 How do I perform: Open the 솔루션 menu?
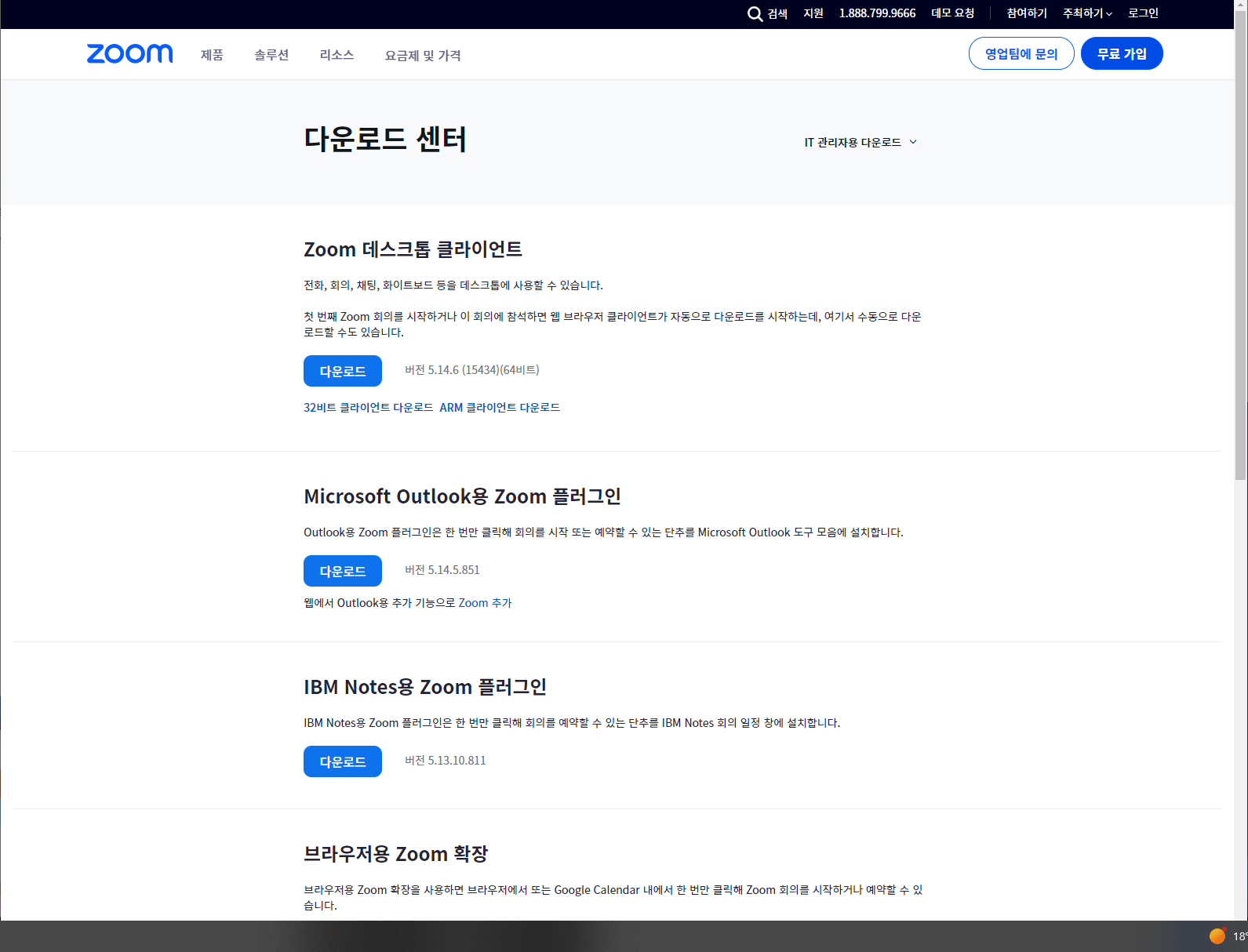coord(271,55)
